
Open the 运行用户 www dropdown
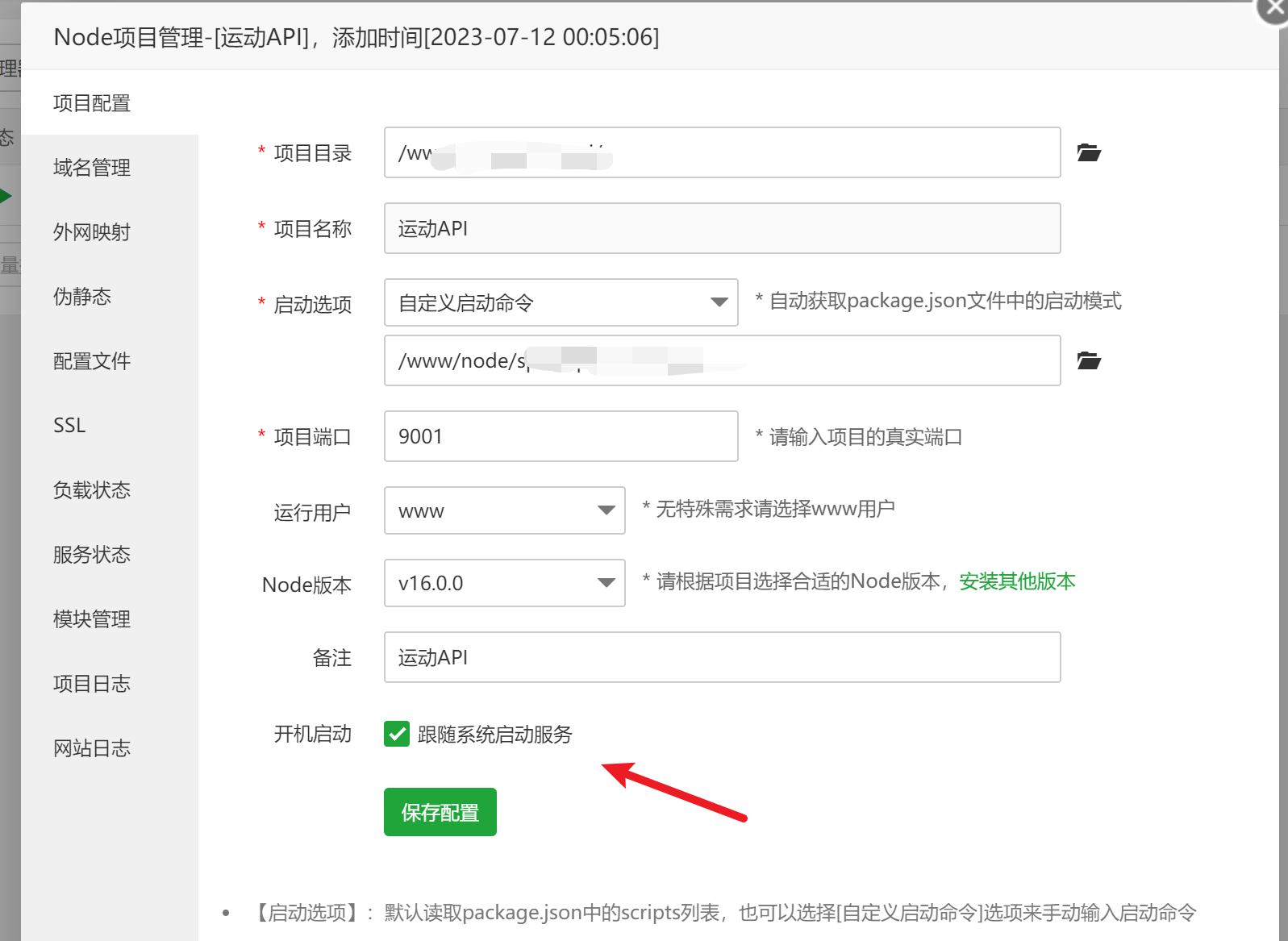coord(505,510)
